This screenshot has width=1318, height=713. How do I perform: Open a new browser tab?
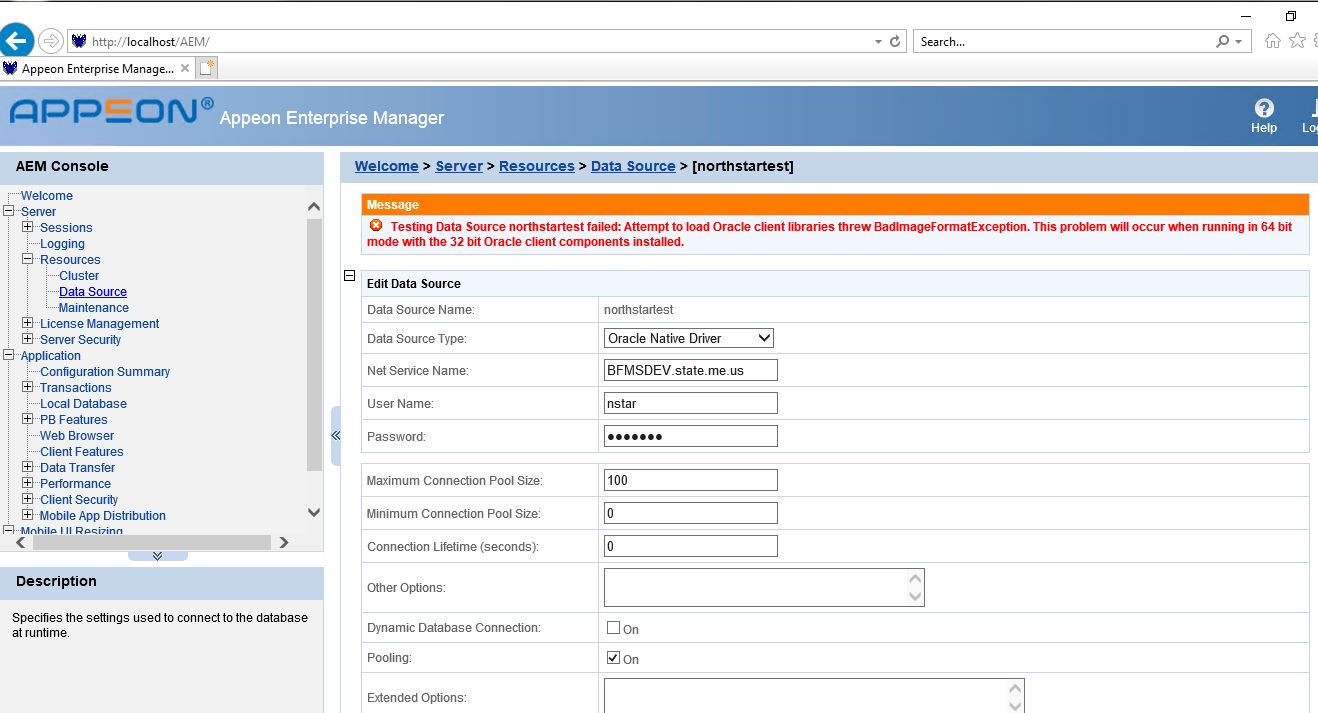coord(207,69)
